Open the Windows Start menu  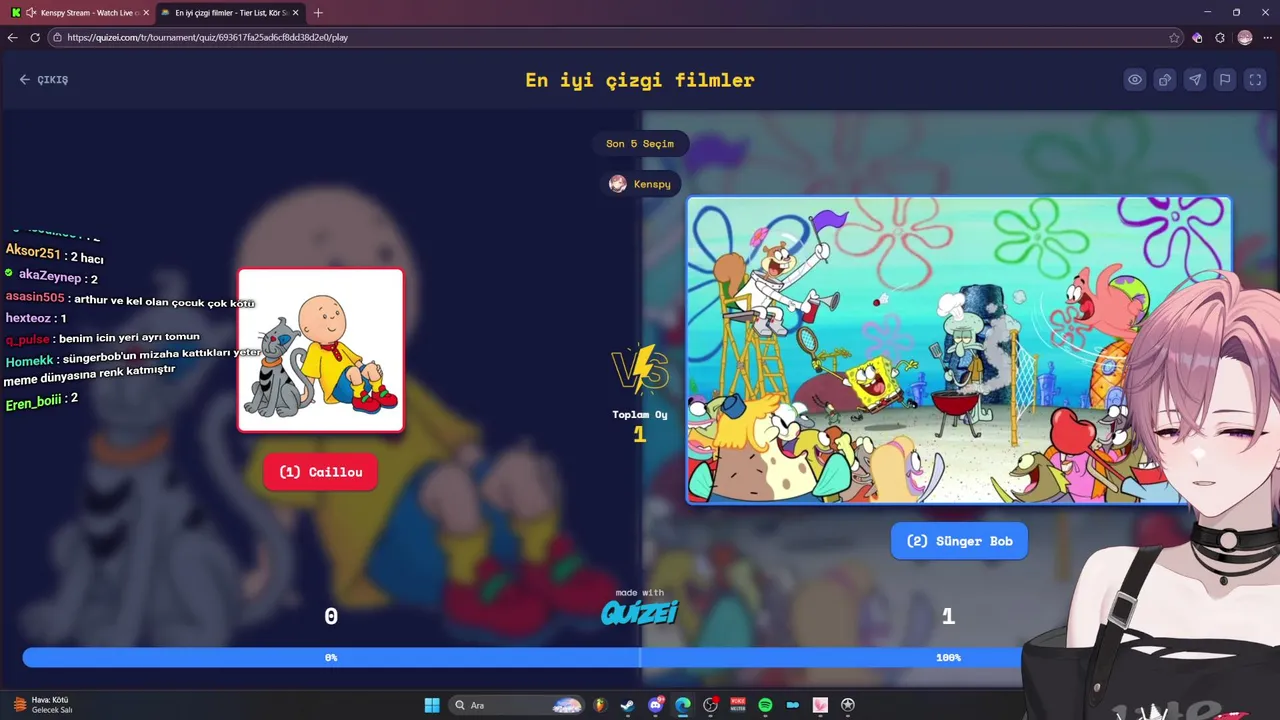pos(432,705)
